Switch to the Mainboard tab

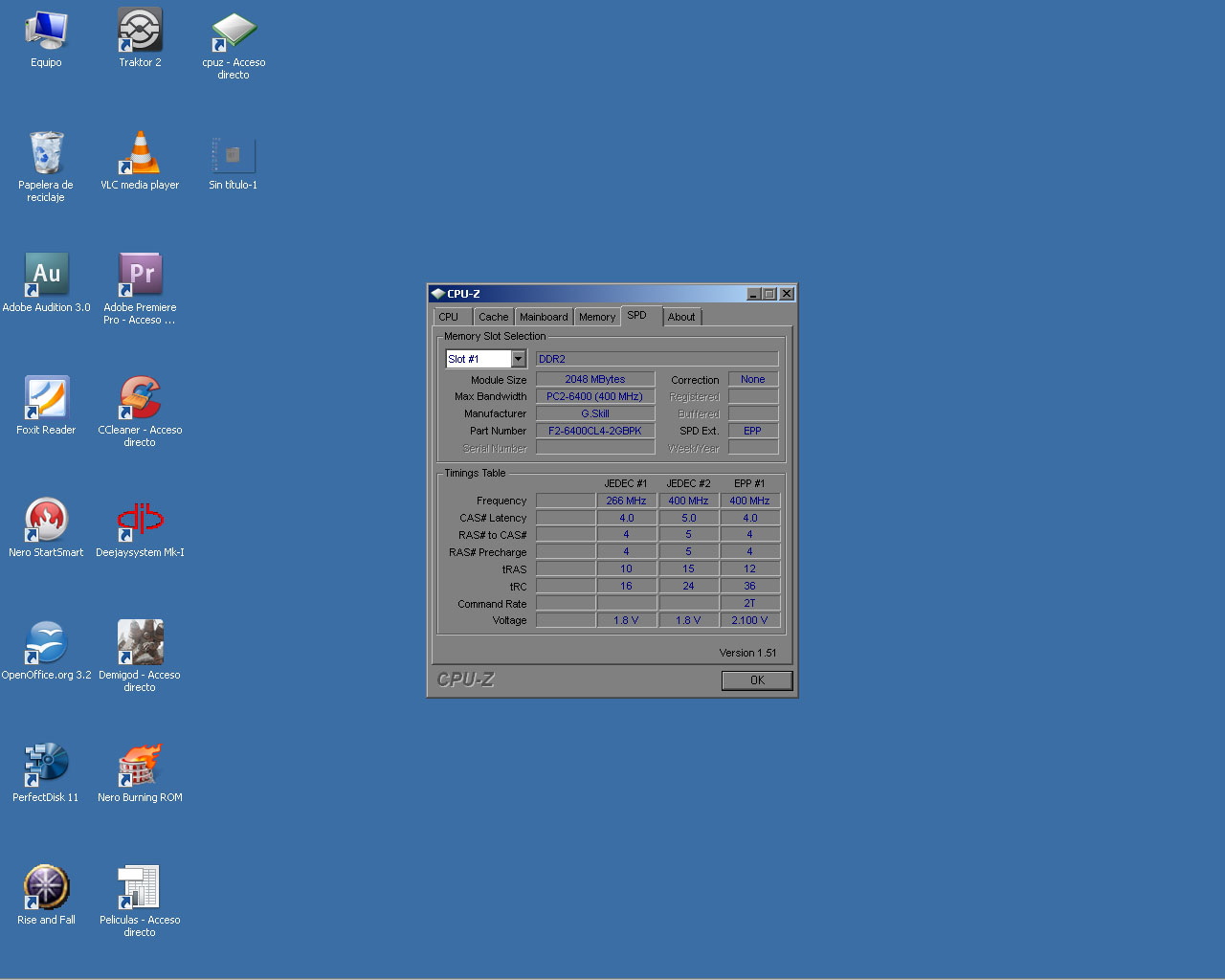click(544, 317)
